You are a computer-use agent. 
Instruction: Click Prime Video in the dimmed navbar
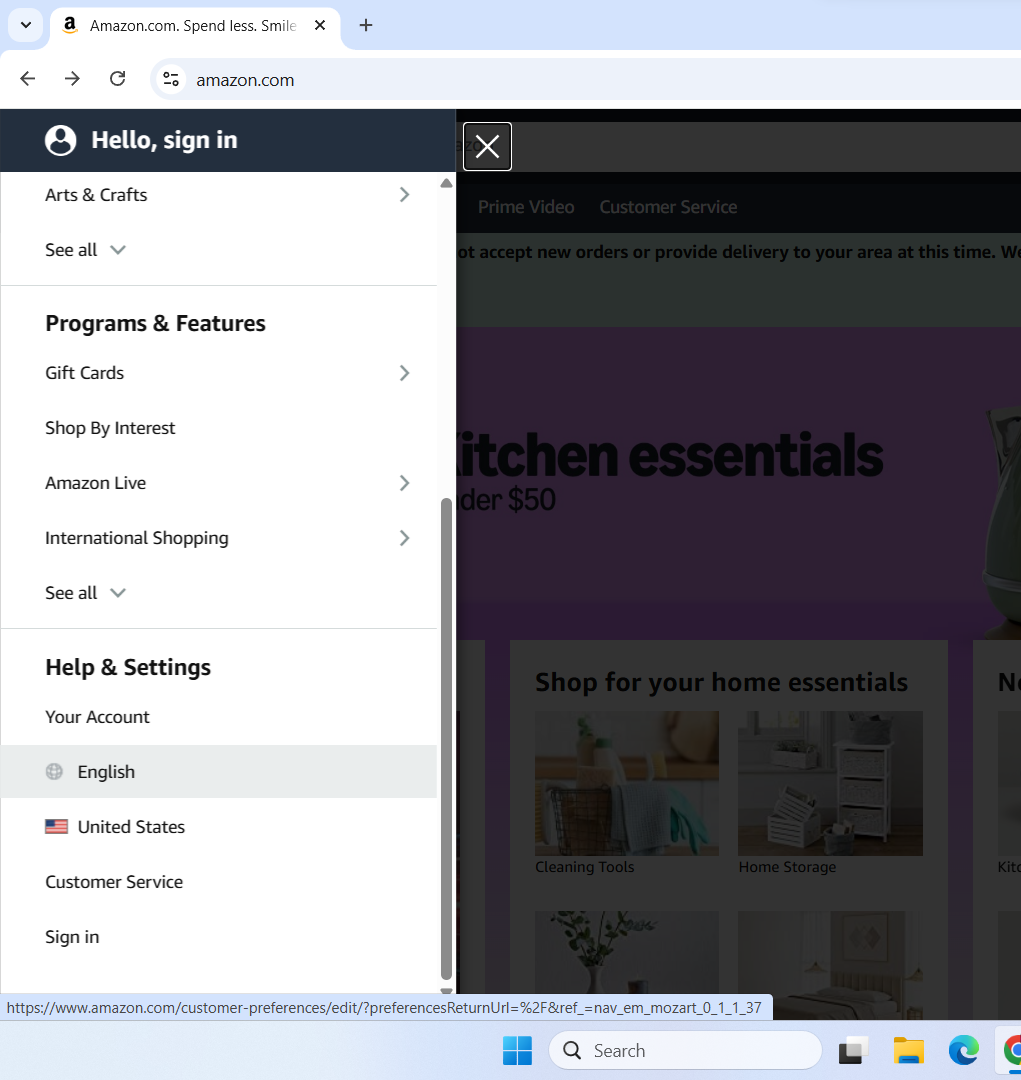point(526,207)
